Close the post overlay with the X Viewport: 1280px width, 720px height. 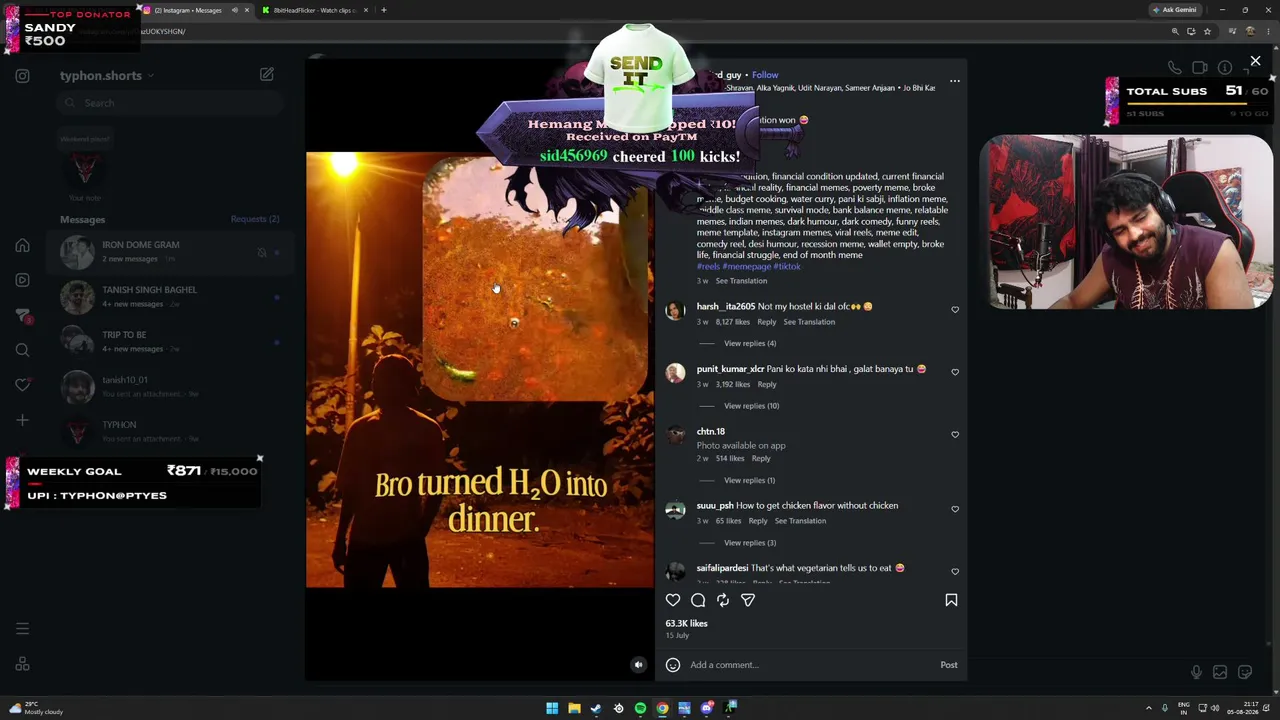click(1255, 62)
